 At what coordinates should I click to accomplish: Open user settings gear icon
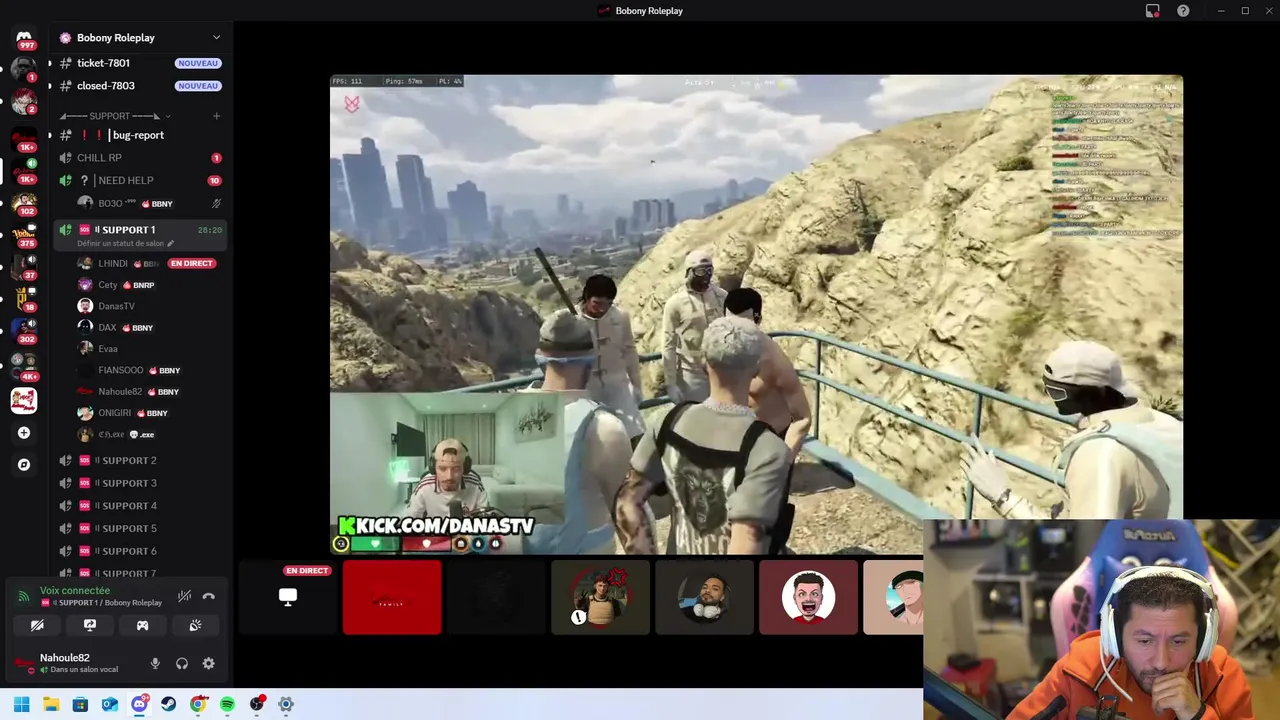point(208,663)
